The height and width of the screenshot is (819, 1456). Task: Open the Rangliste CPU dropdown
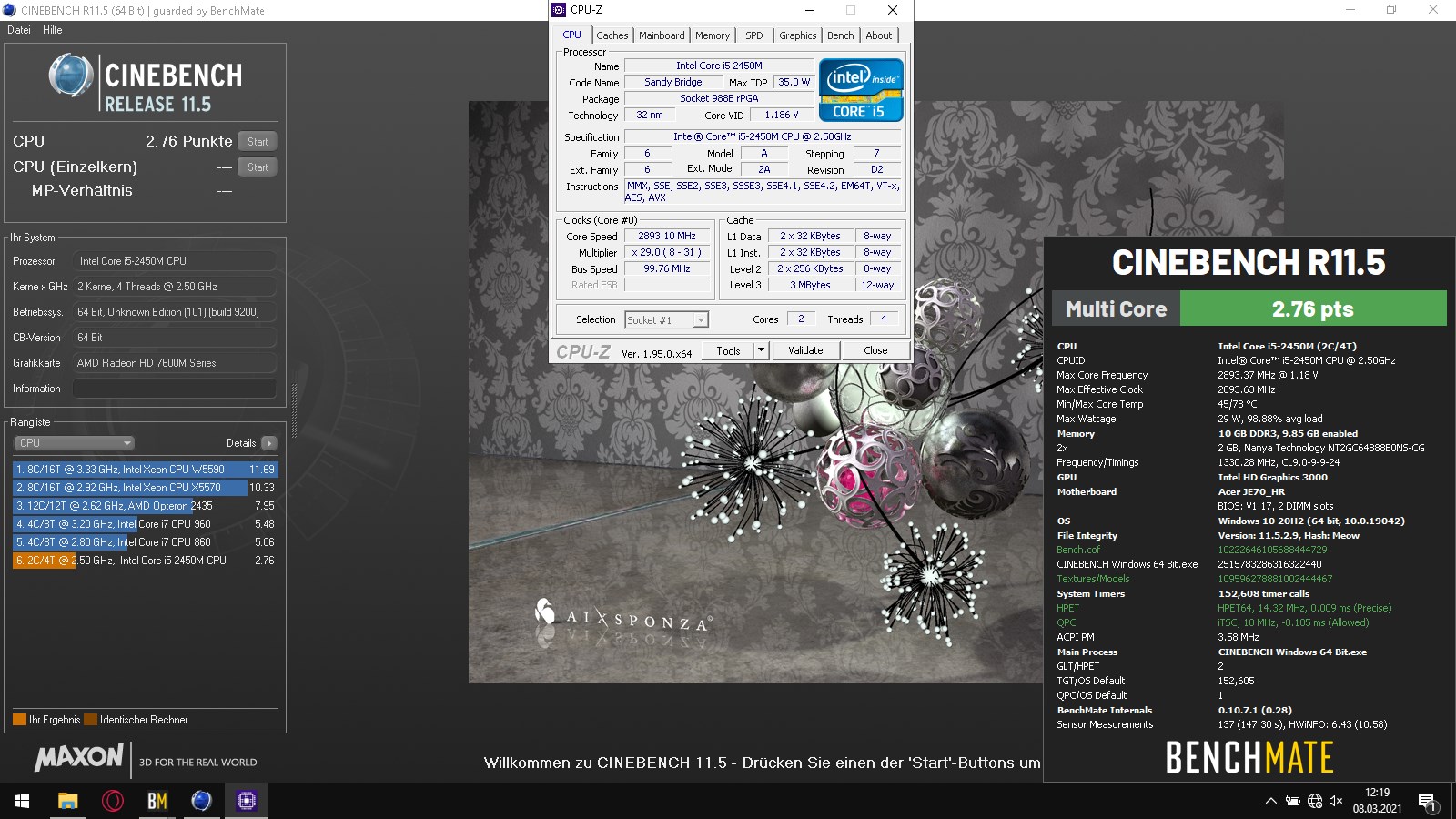(75, 443)
